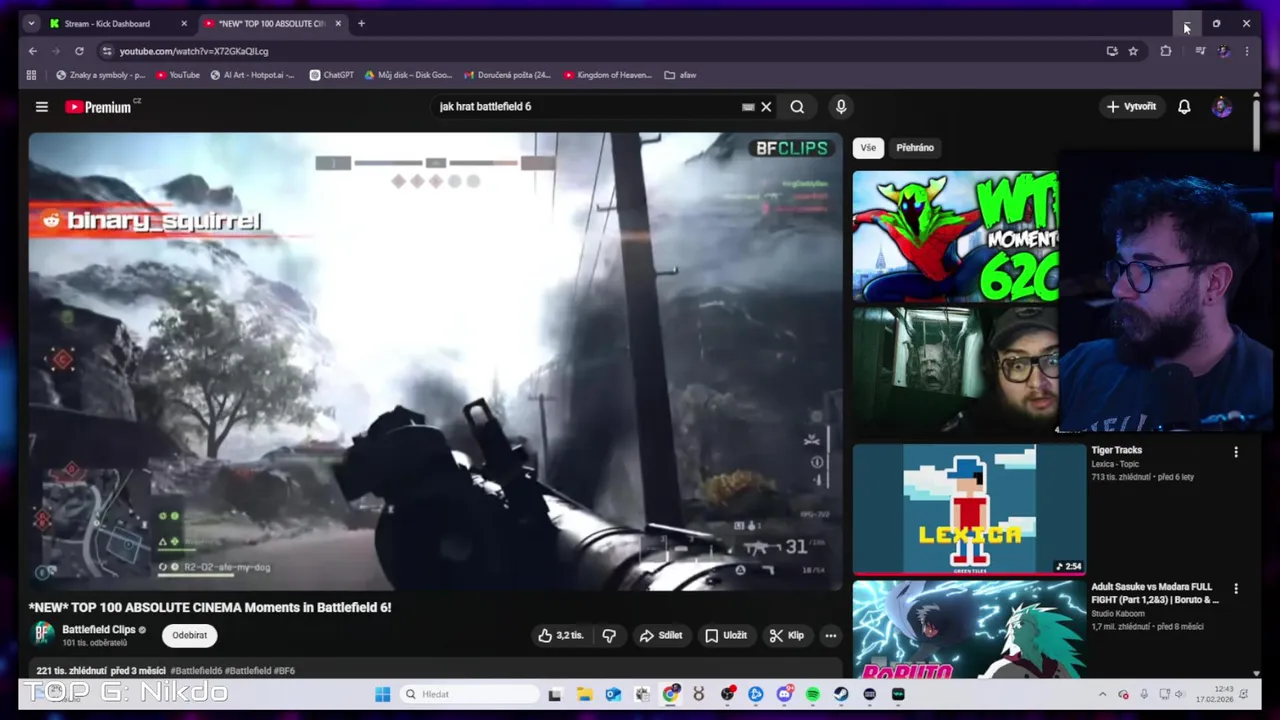Open the WTF Moments 620 thumbnail

tap(955, 236)
